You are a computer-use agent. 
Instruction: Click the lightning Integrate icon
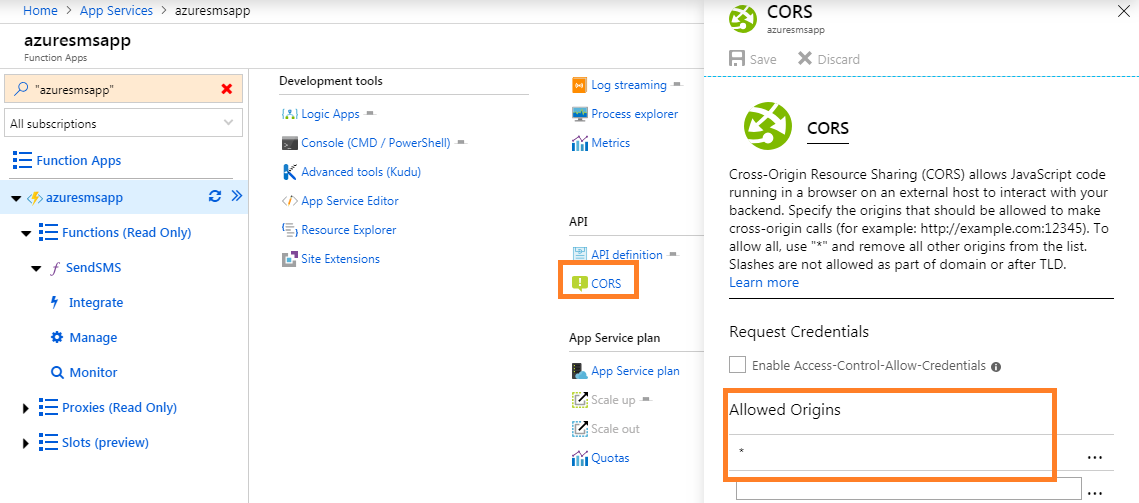54,302
